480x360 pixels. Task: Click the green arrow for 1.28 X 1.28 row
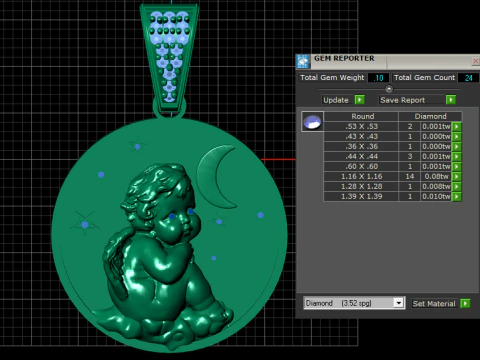click(457, 186)
